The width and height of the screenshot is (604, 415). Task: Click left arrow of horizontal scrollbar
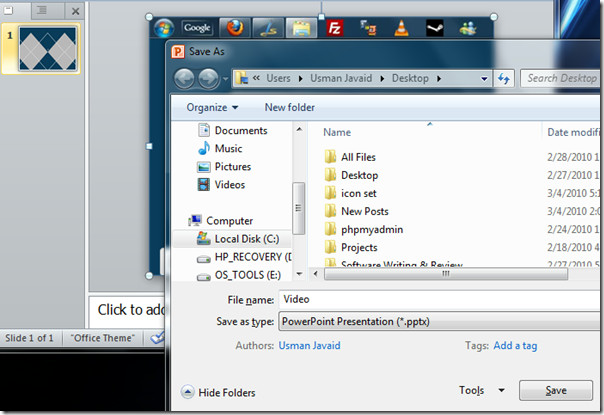tap(316, 274)
